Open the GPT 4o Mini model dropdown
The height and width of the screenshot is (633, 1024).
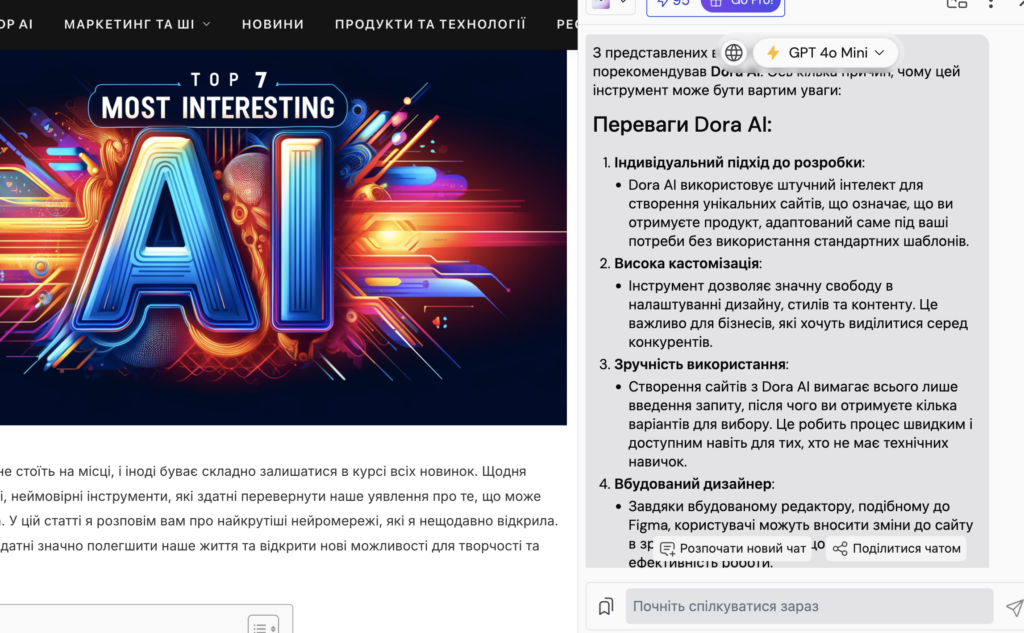[826, 53]
